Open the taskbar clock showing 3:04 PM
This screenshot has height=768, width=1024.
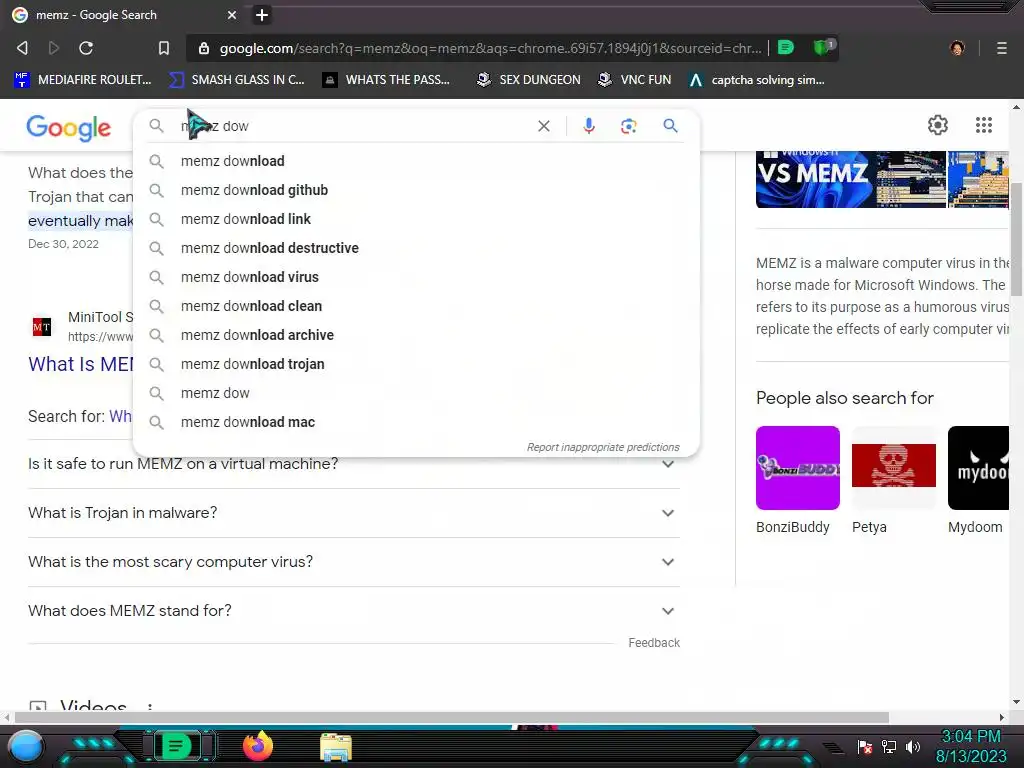pyautogui.click(x=971, y=746)
